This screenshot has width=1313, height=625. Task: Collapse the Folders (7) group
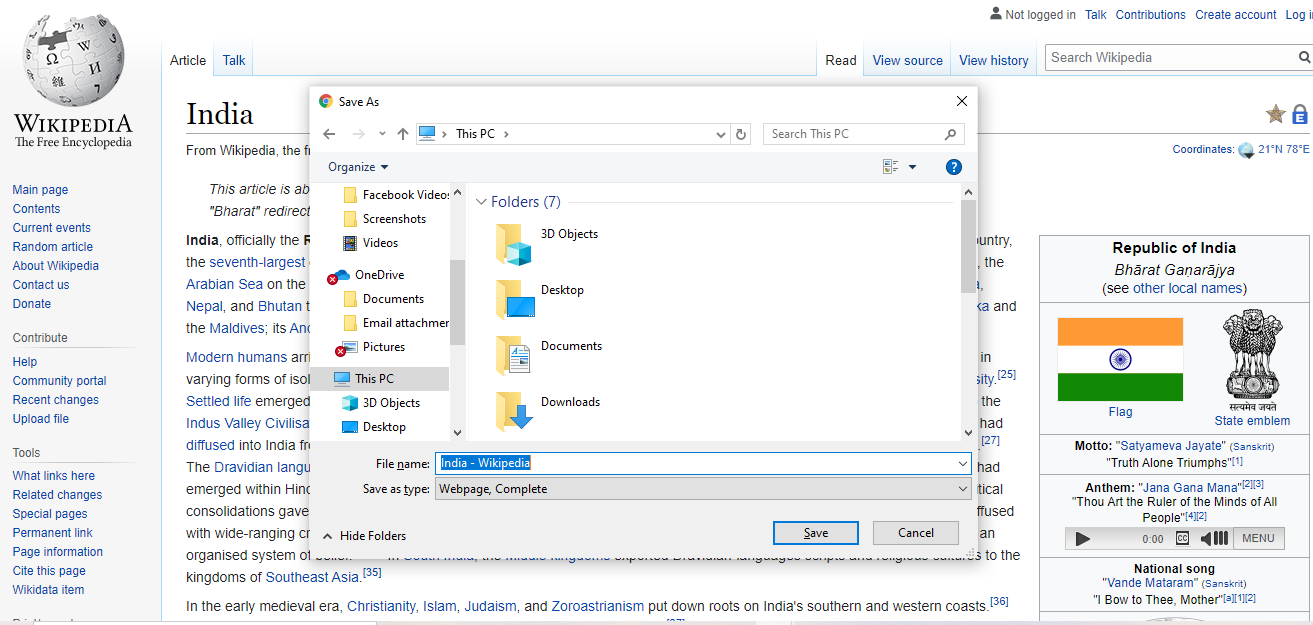pos(482,202)
